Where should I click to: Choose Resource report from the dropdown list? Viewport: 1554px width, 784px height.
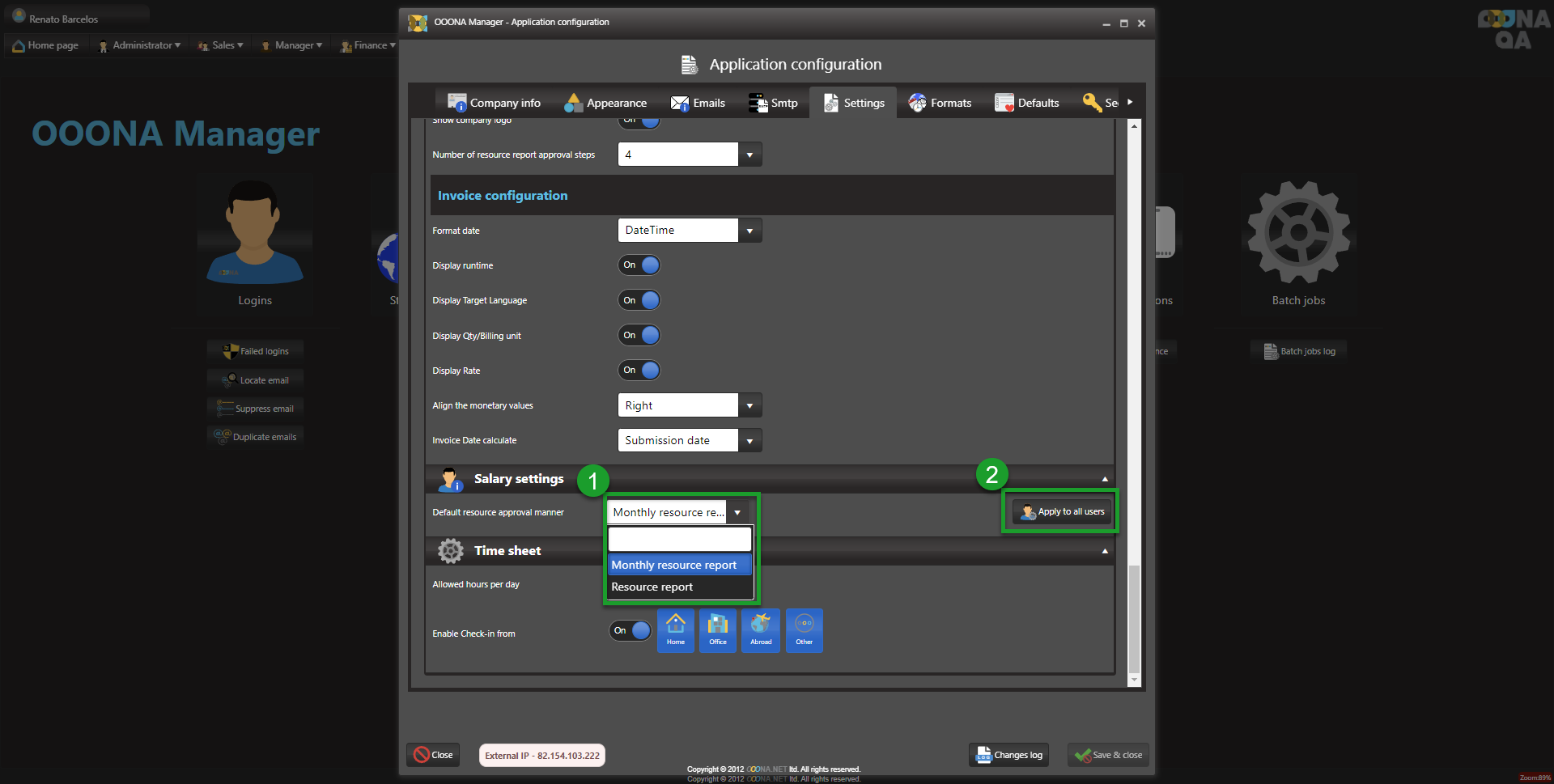(x=652, y=587)
